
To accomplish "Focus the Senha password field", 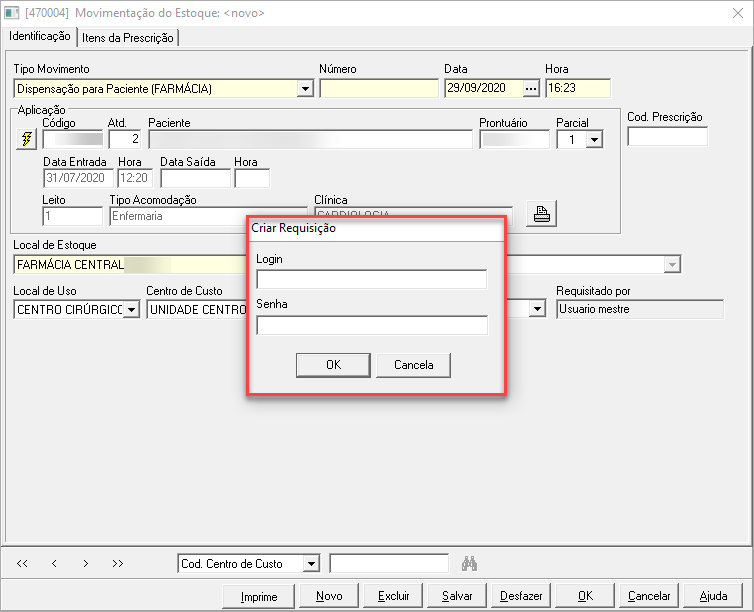I will [372, 325].
